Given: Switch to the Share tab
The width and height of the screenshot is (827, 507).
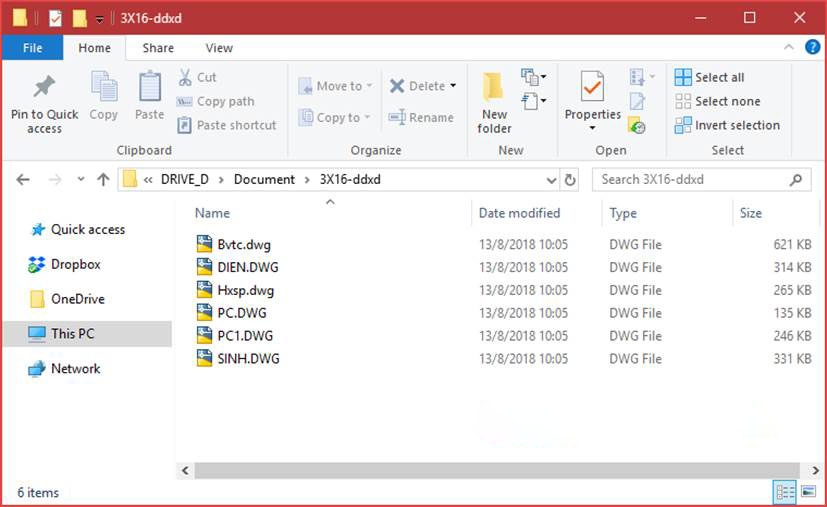Looking at the screenshot, I should (158, 48).
